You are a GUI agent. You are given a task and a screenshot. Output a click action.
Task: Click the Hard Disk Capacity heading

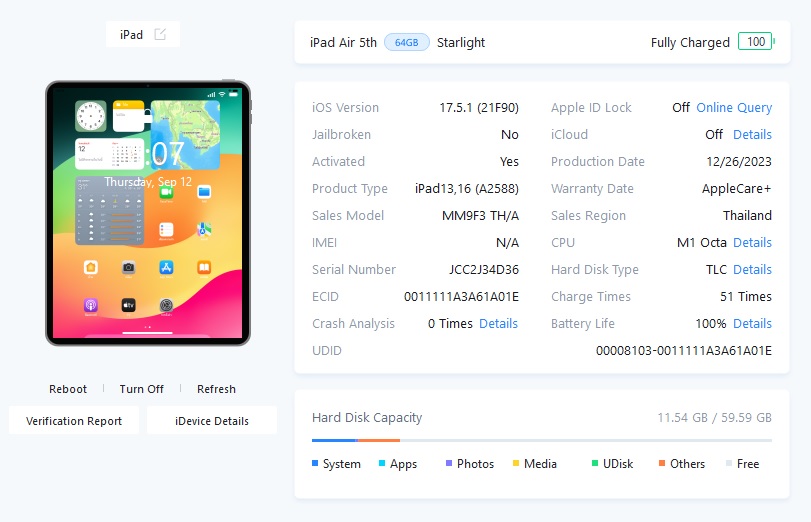(367, 417)
